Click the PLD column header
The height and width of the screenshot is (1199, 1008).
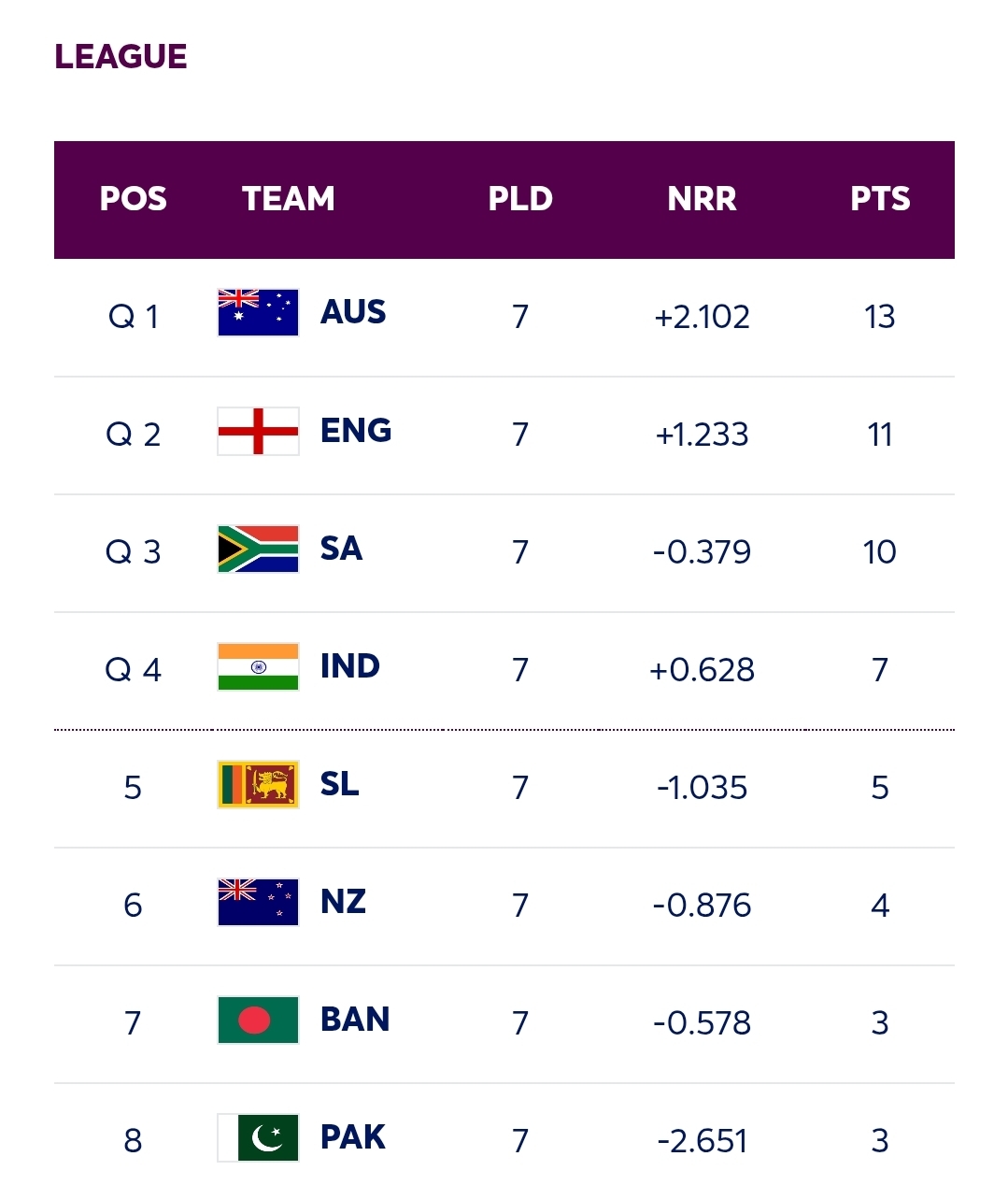click(x=520, y=199)
